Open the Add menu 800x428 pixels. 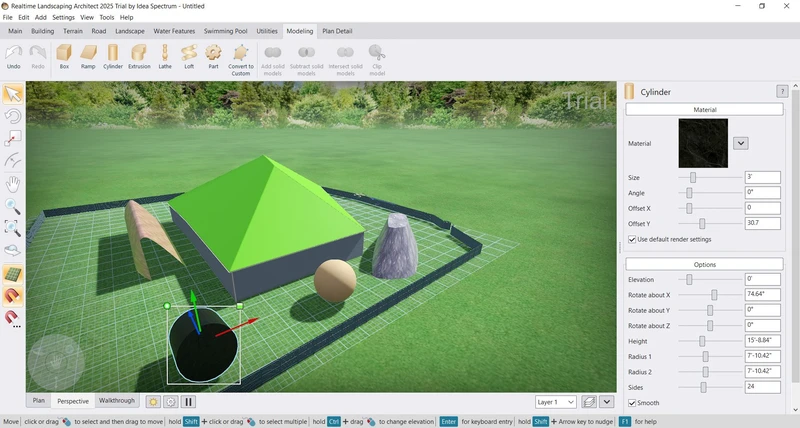coord(41,17)
